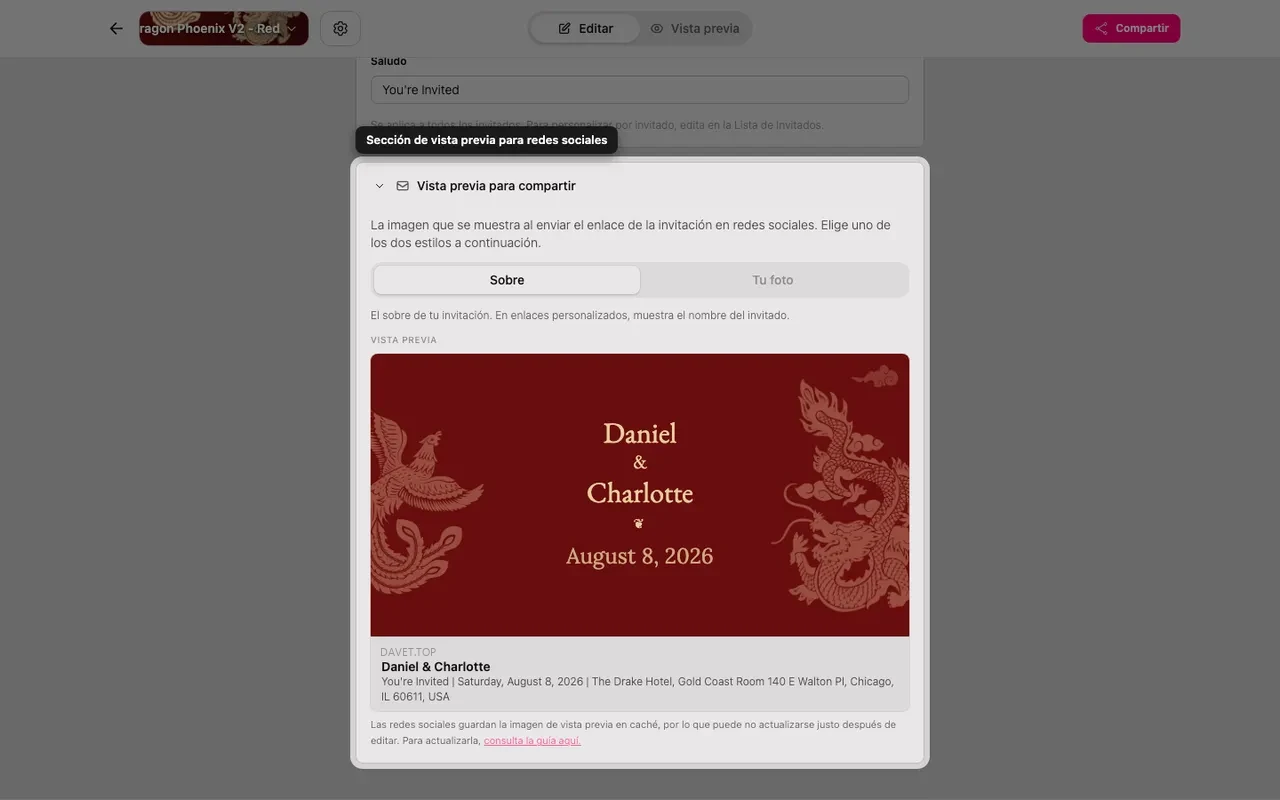Go back using the left arrow icon
The height and width of the screenshot is (800, 1280).
[x=116, y=29]
